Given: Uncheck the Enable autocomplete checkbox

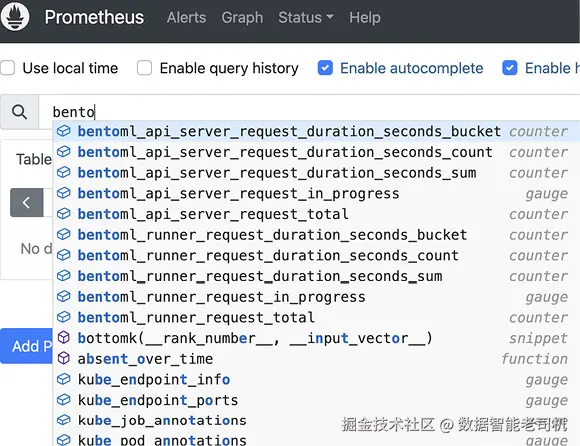Looking at the screenshot, I should [x=325, y=68].
